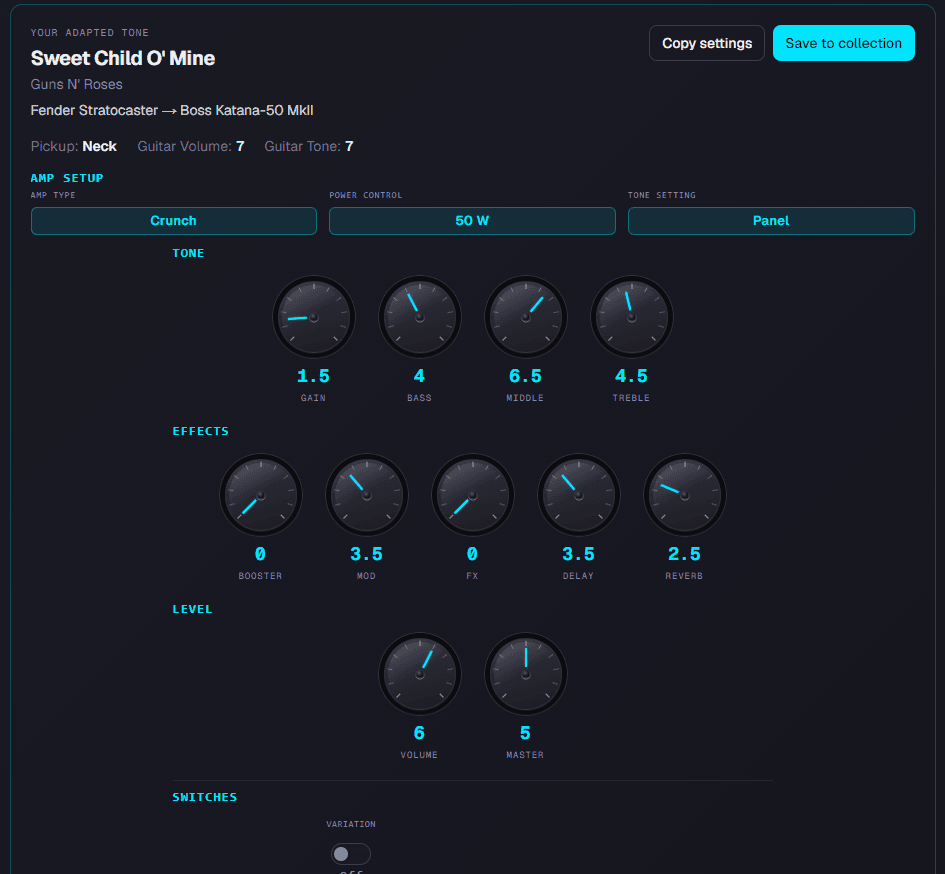Click the Reverb value 2.5
Screen dimensions: 945x874
(x=685, y=554)
